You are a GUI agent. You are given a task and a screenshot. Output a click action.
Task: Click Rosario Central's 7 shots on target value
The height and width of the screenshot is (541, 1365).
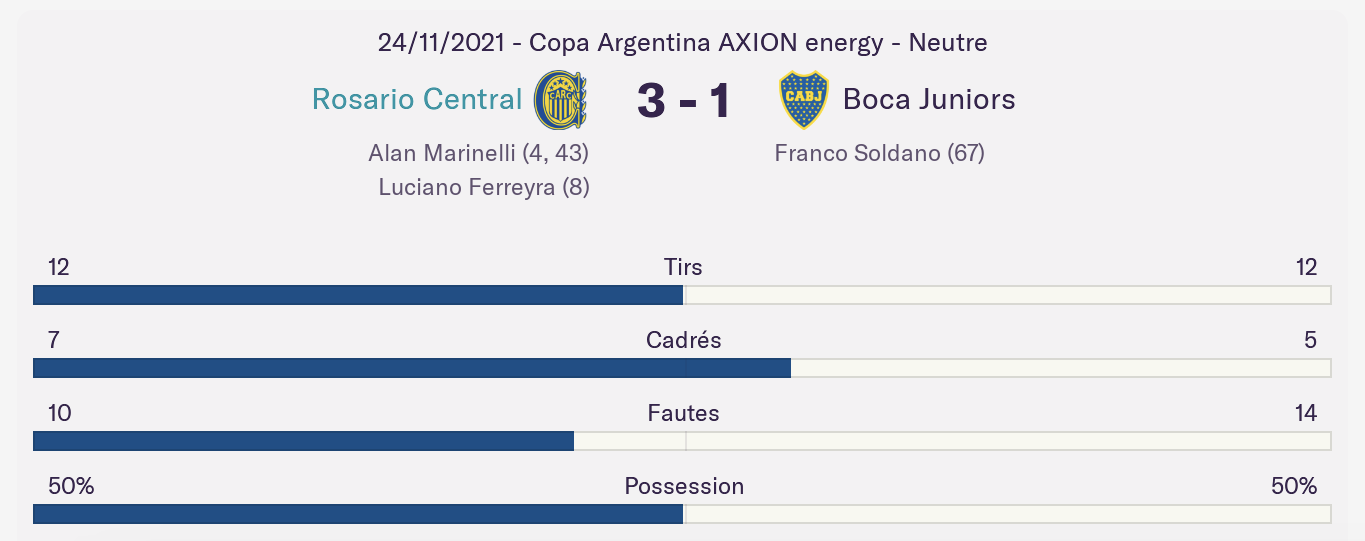pos(54,340)
